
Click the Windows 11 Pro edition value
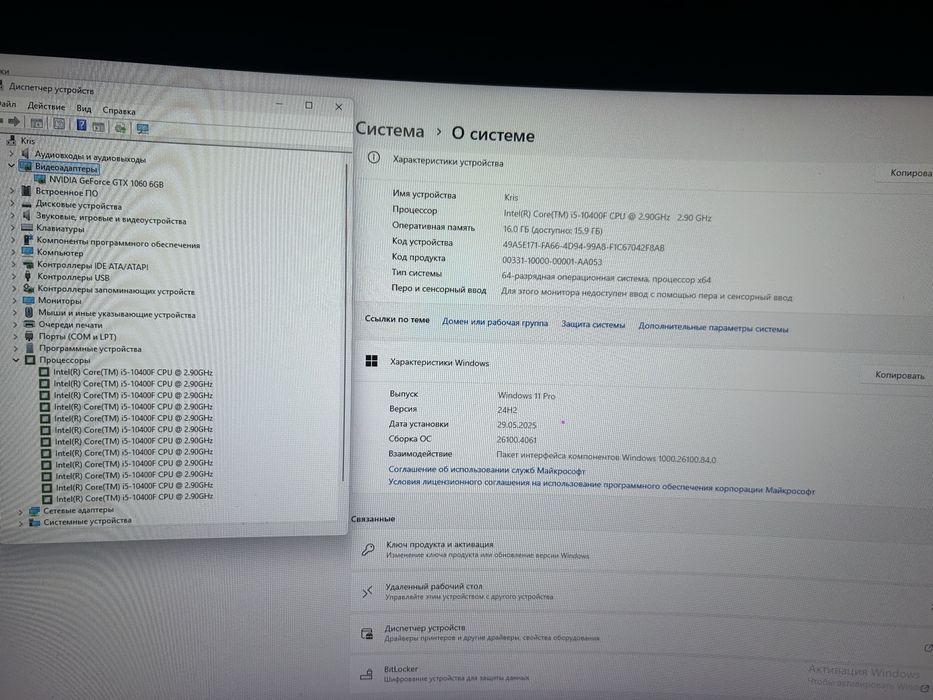526,395
